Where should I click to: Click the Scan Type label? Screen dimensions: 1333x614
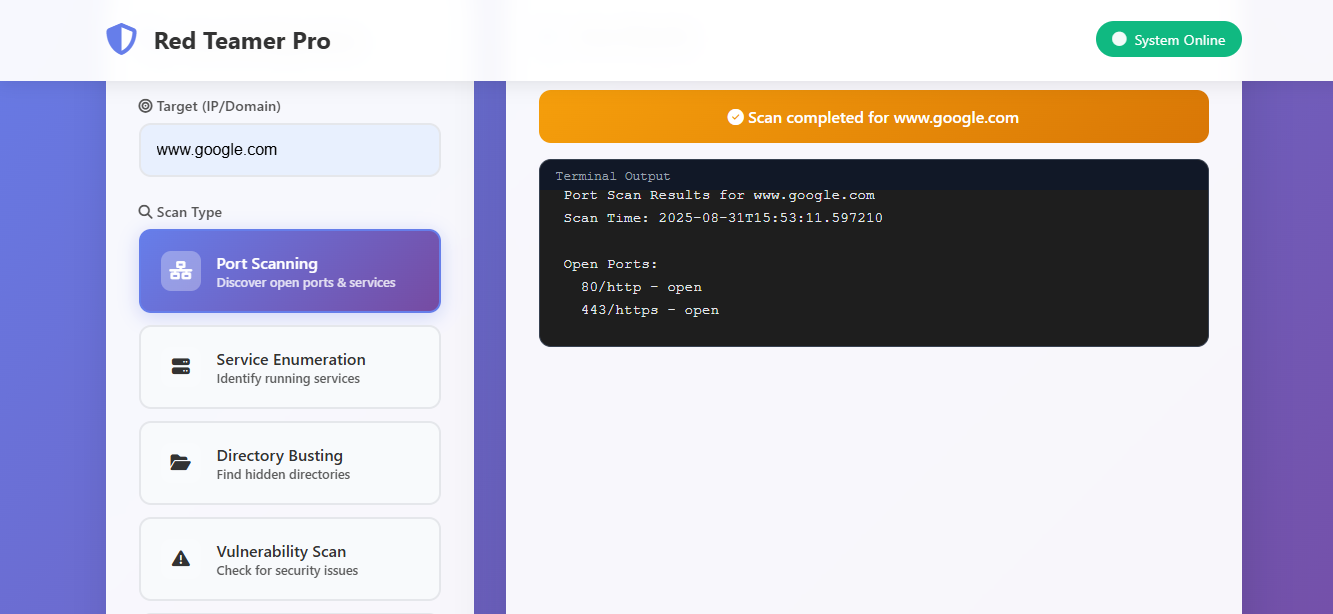tap(190, 212)
